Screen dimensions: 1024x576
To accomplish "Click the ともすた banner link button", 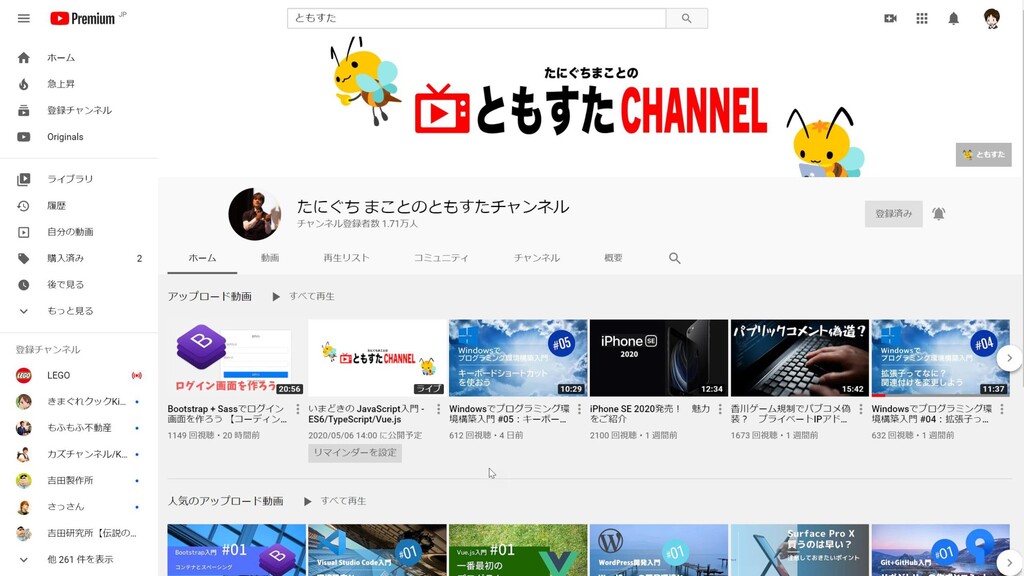I will coord(984,155).
